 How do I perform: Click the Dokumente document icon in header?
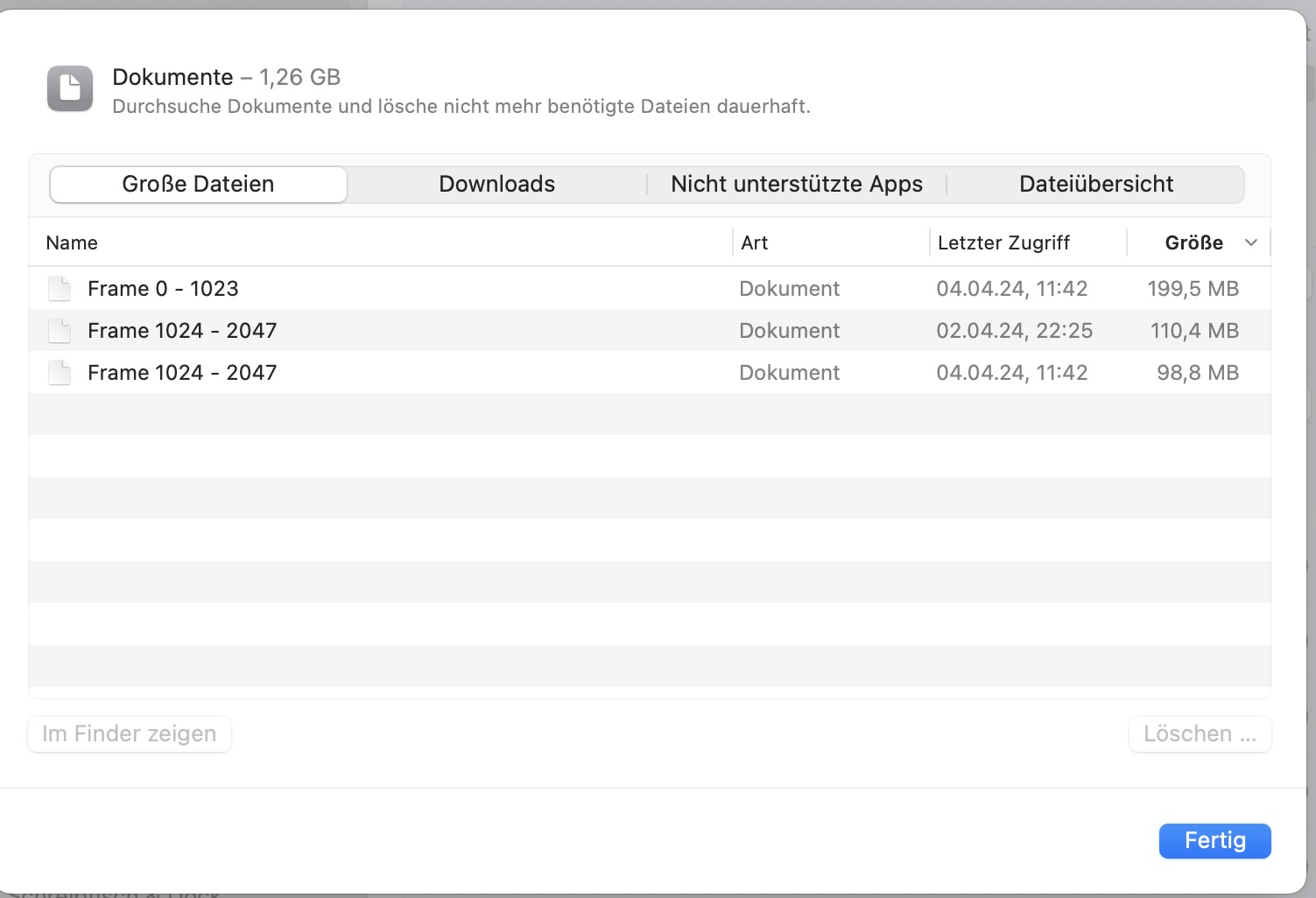(70, 88)
